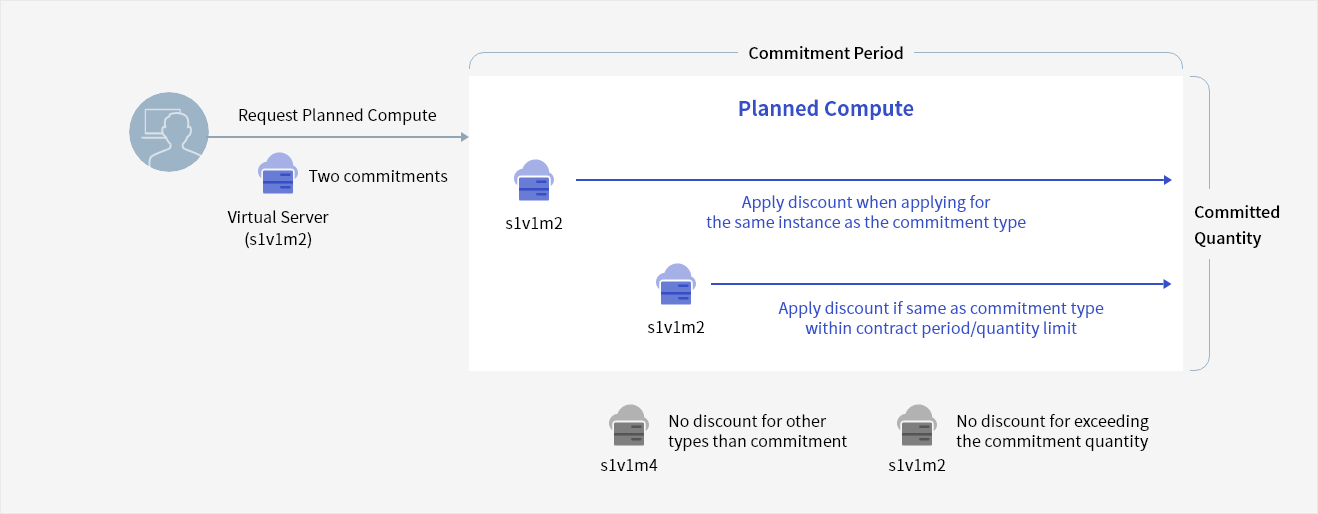Click "Apply discount when applying for the same instance" text
This screenshot has width=1318, height=514.
865,212
